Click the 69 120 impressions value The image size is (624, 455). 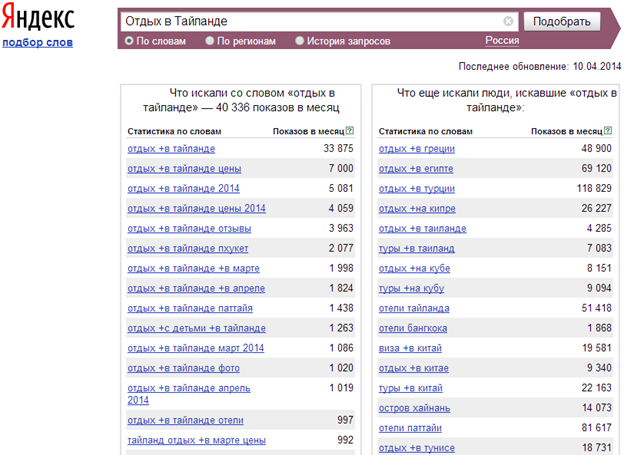pos(597,168)
